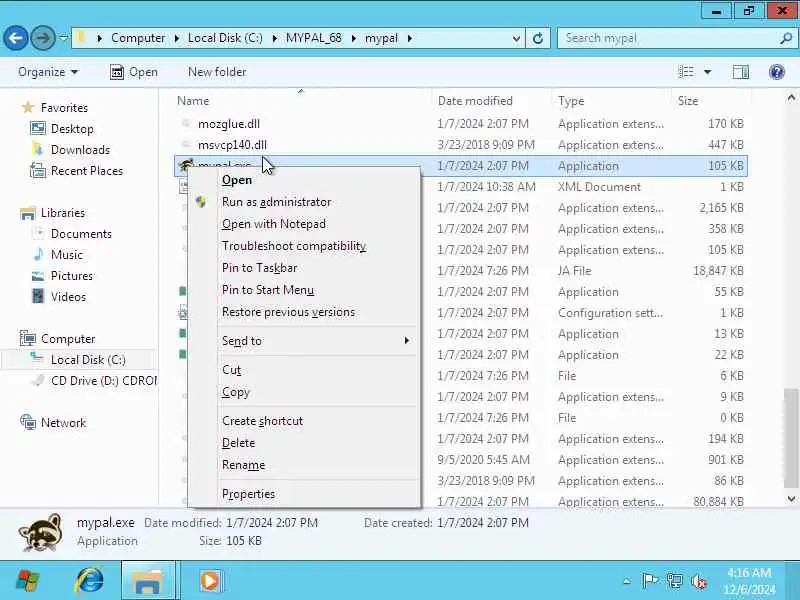Expand arrow after MYPAL_68 breadcrumb
Screen dimensions: 800x600
354,38
